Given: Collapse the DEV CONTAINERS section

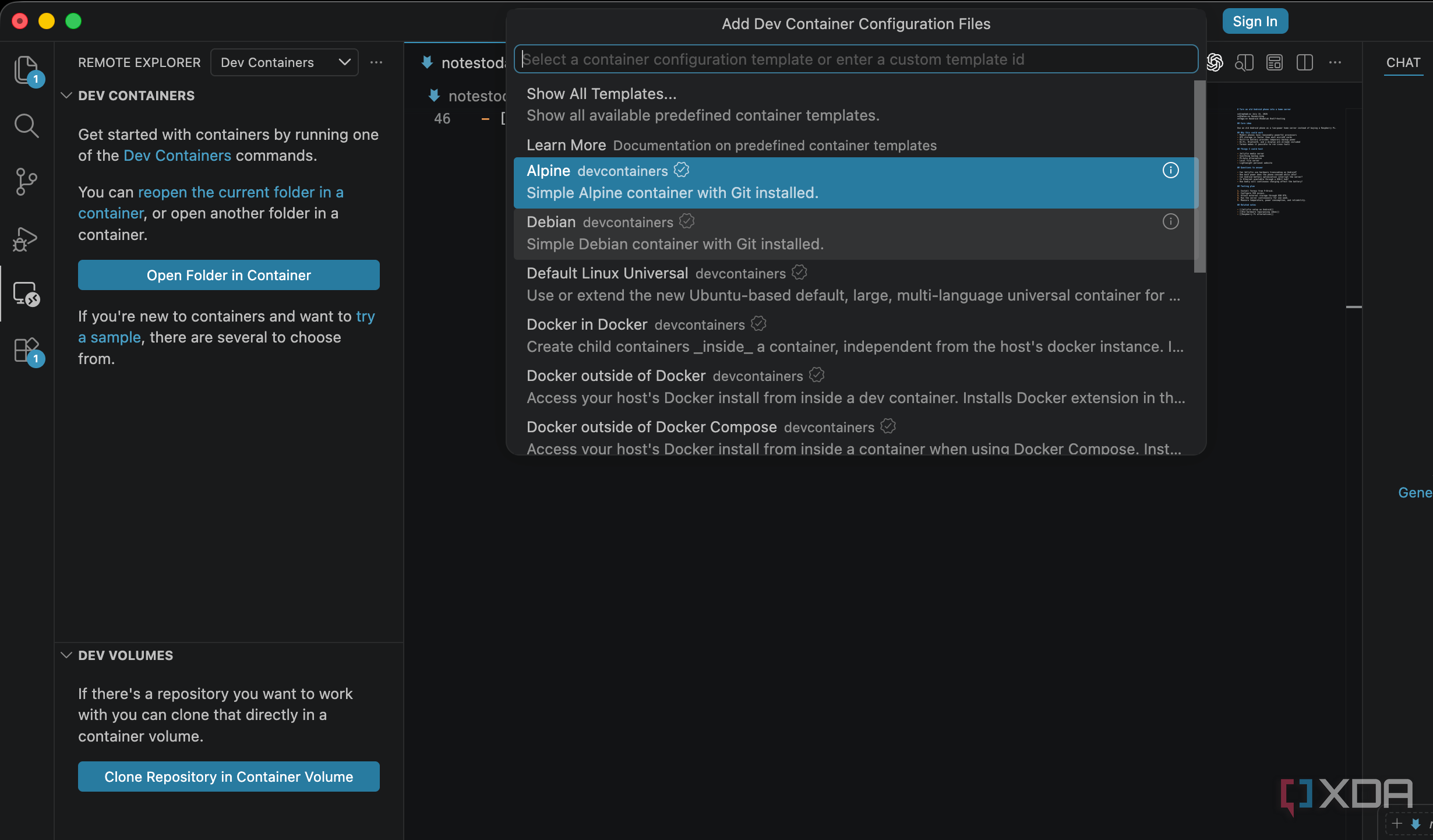Looking at the screenshot, I should pos(66,96).
